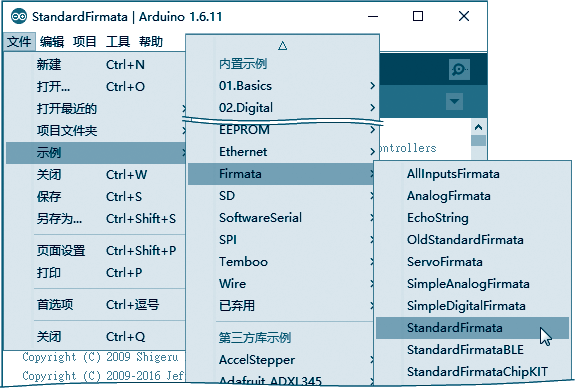Expand the EEPROM examples submenu
The width and height of the screenshot is (575, 388).
point(282,130)
